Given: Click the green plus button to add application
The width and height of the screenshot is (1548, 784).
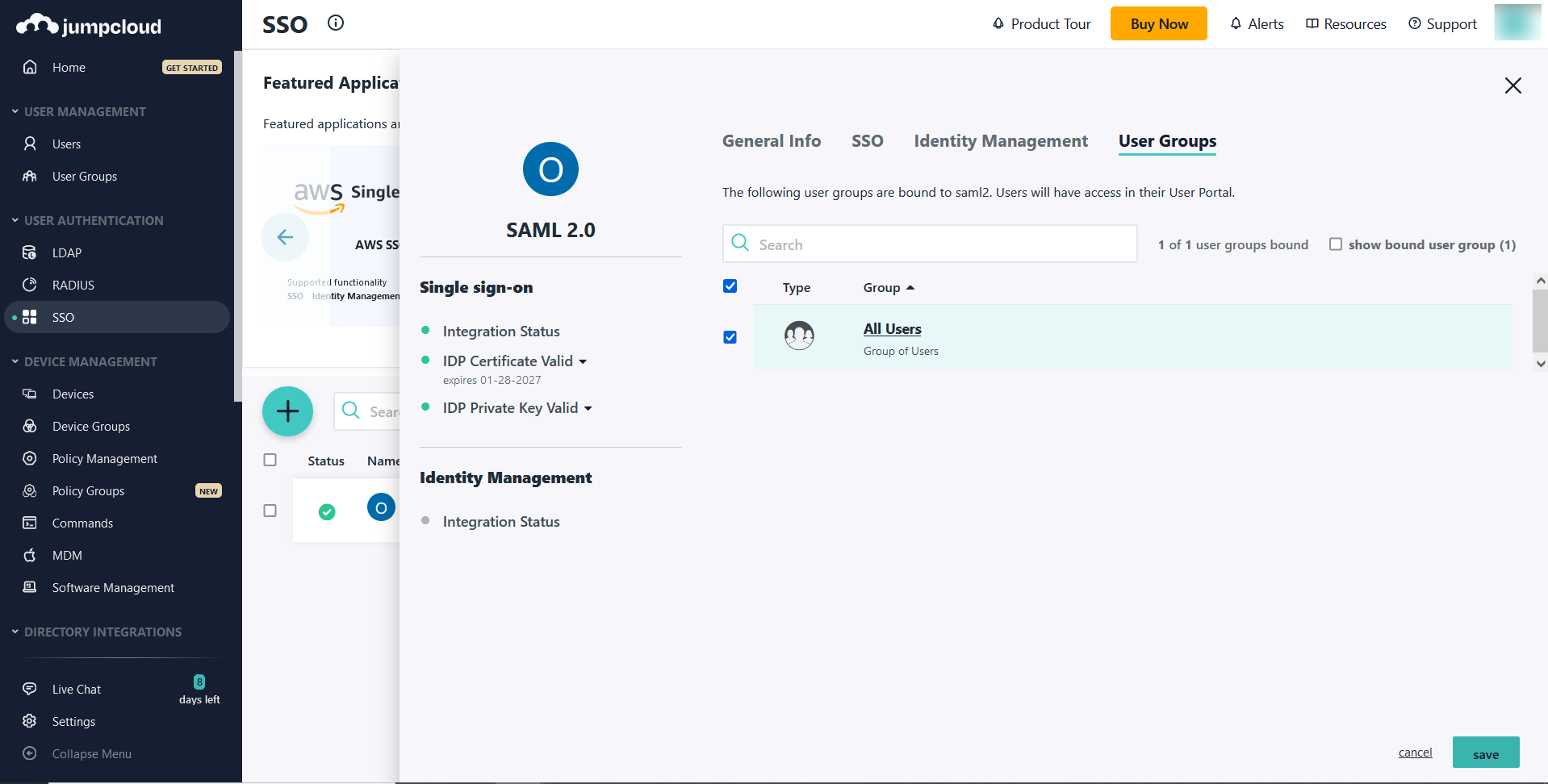Looking at the screenshot, I should pos(287,411).
